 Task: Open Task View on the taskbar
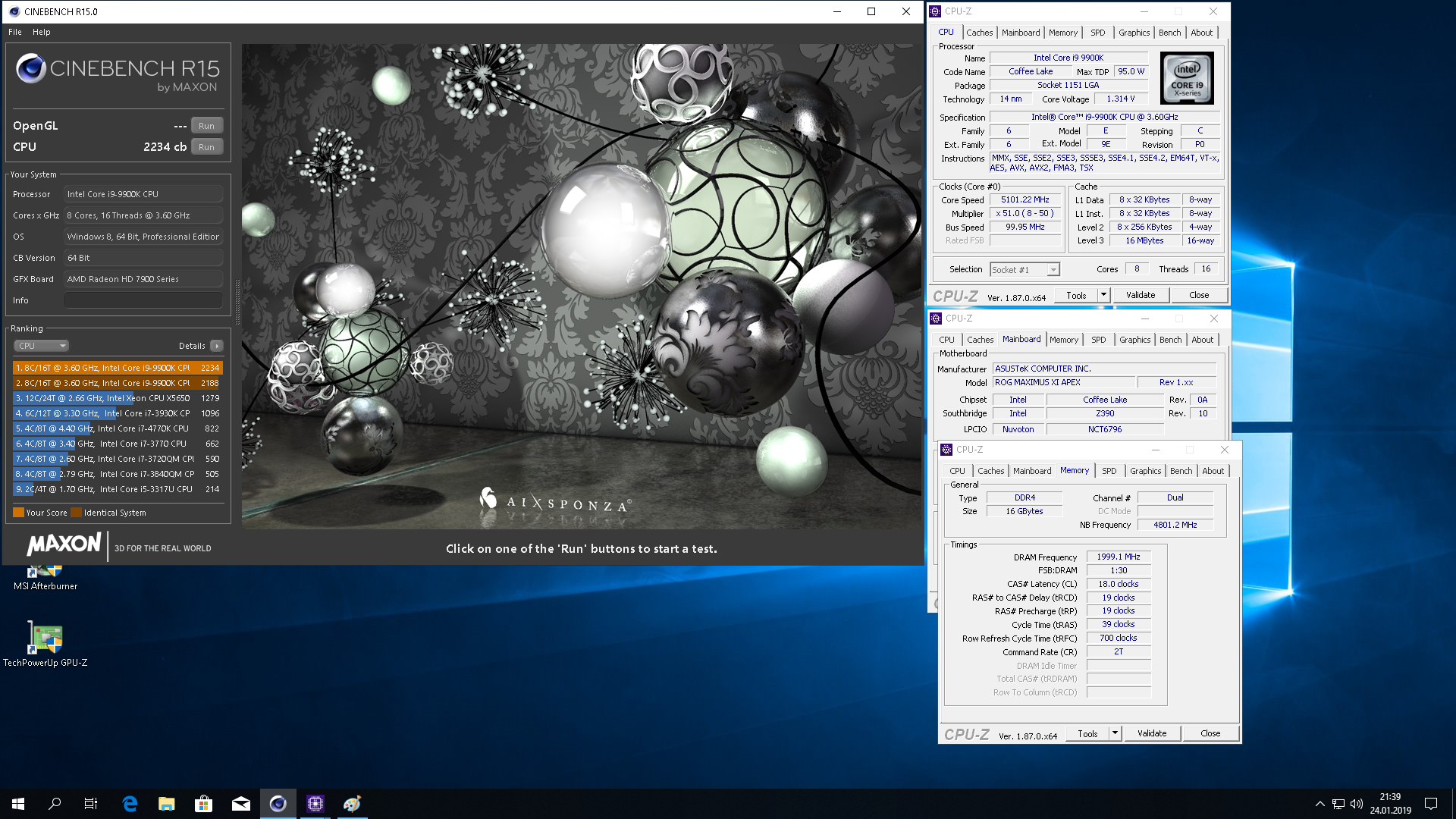click(x=91, y=804)
